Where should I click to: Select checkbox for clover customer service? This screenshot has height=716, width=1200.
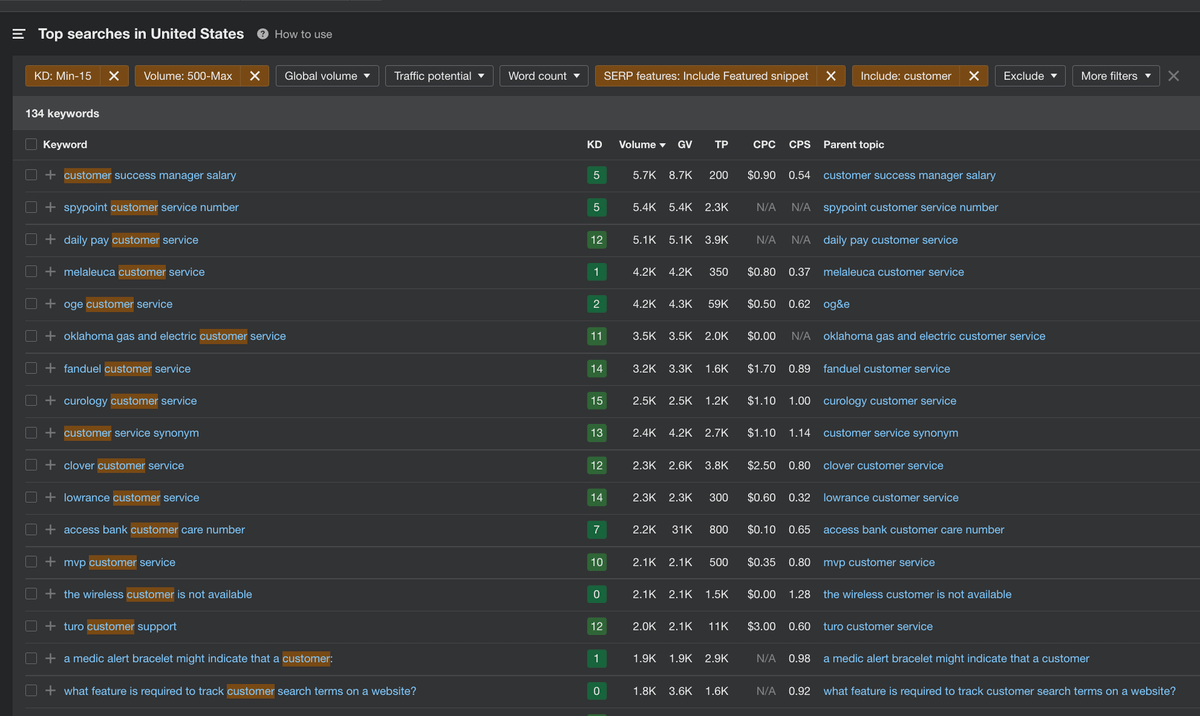point(31,466)
